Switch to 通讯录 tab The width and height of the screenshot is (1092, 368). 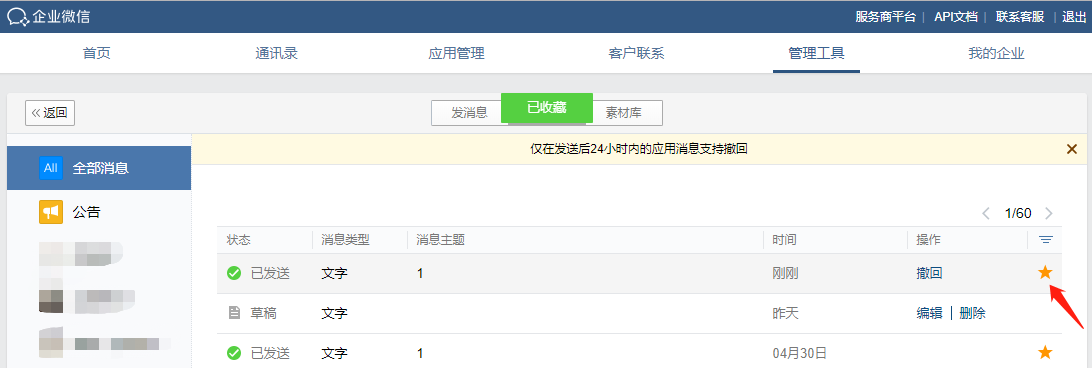[x=276, y=54]
